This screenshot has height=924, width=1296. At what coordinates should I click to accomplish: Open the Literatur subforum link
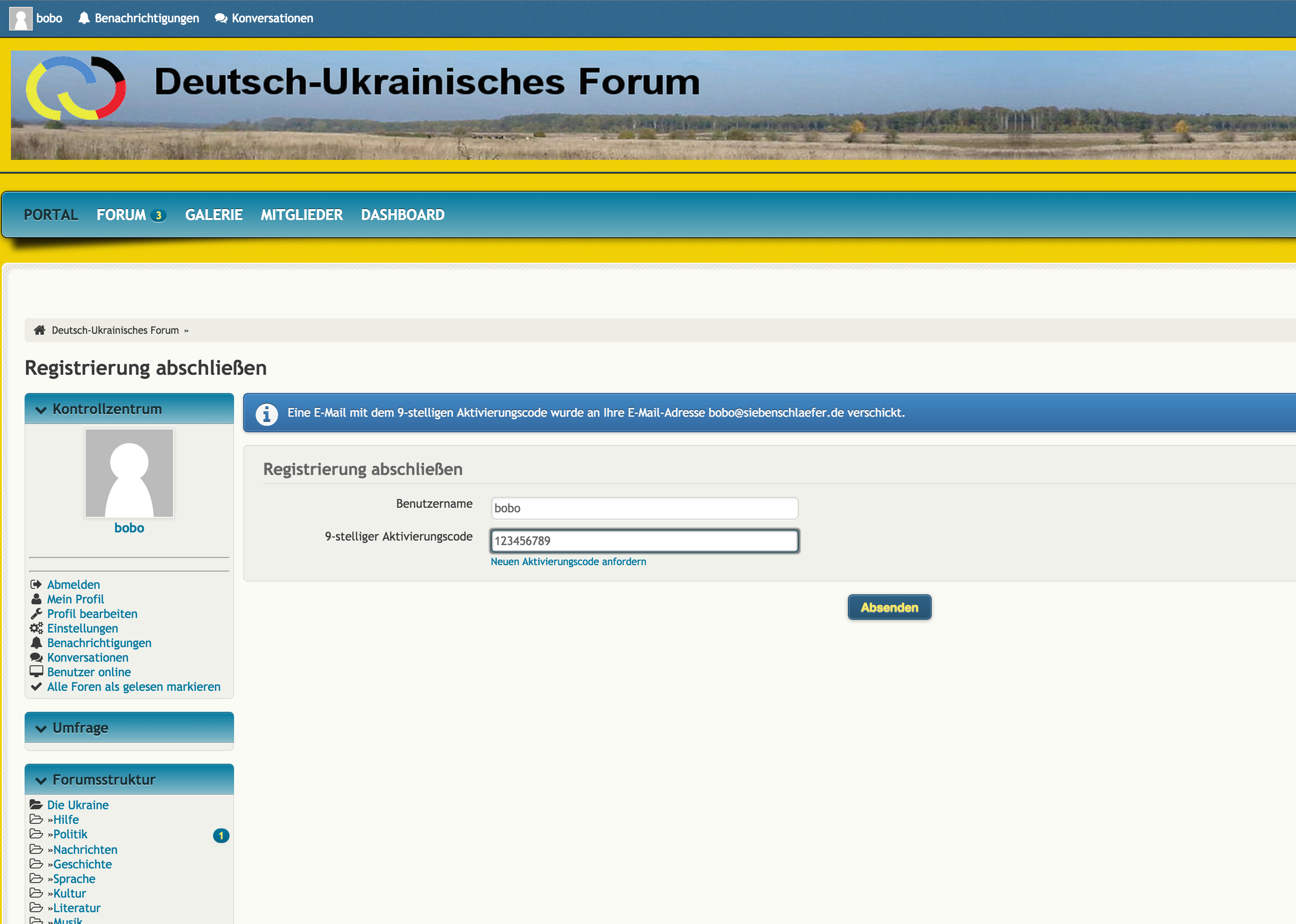click(x=77, y=908)
